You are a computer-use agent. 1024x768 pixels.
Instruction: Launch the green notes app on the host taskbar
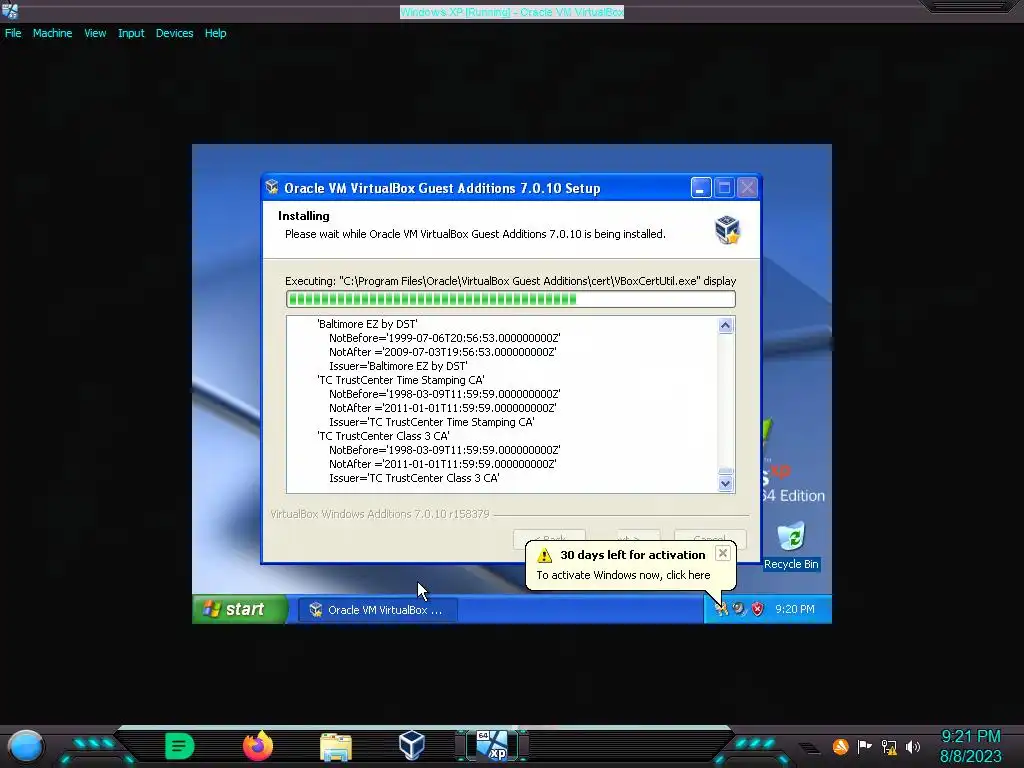[180, 746]
